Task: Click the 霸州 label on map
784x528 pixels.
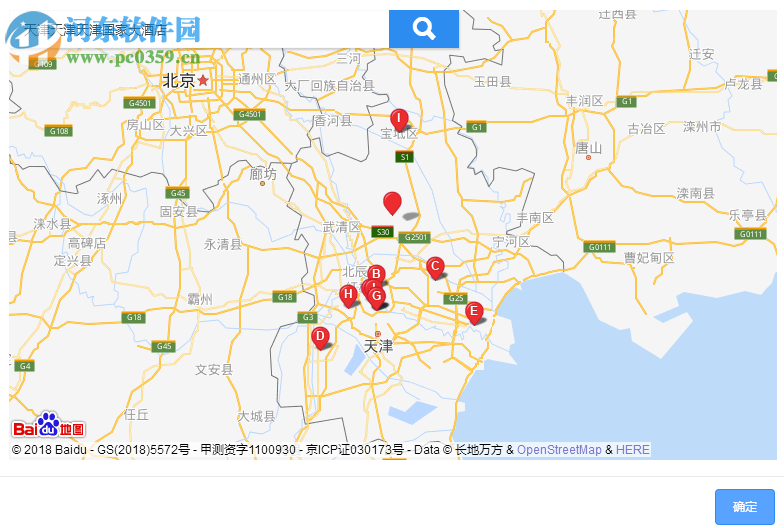Action: [x=200, y=299]
